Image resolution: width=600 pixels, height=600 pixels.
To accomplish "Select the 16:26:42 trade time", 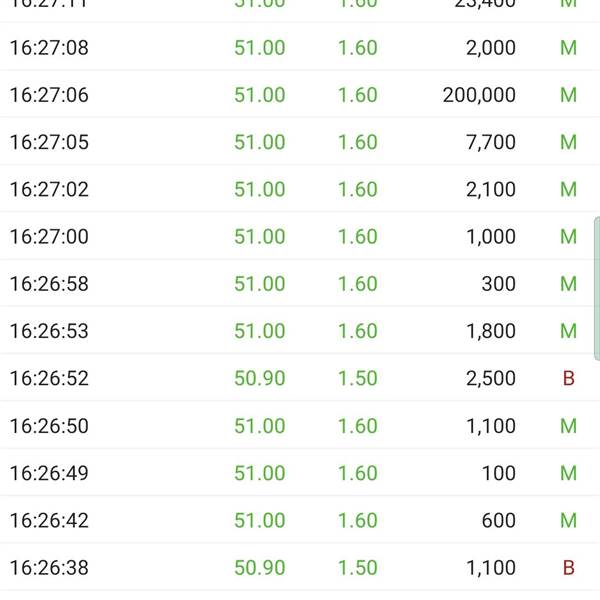I will click(x=49, y=520).
